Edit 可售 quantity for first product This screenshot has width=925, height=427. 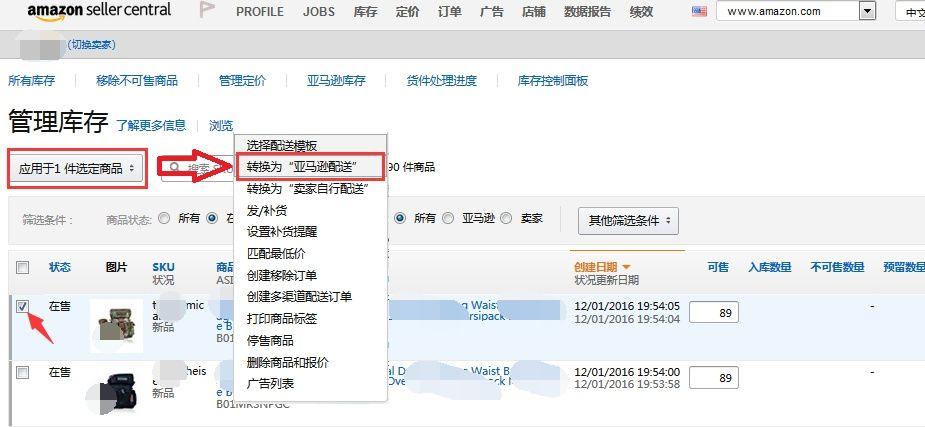click(x=714, y=312)
